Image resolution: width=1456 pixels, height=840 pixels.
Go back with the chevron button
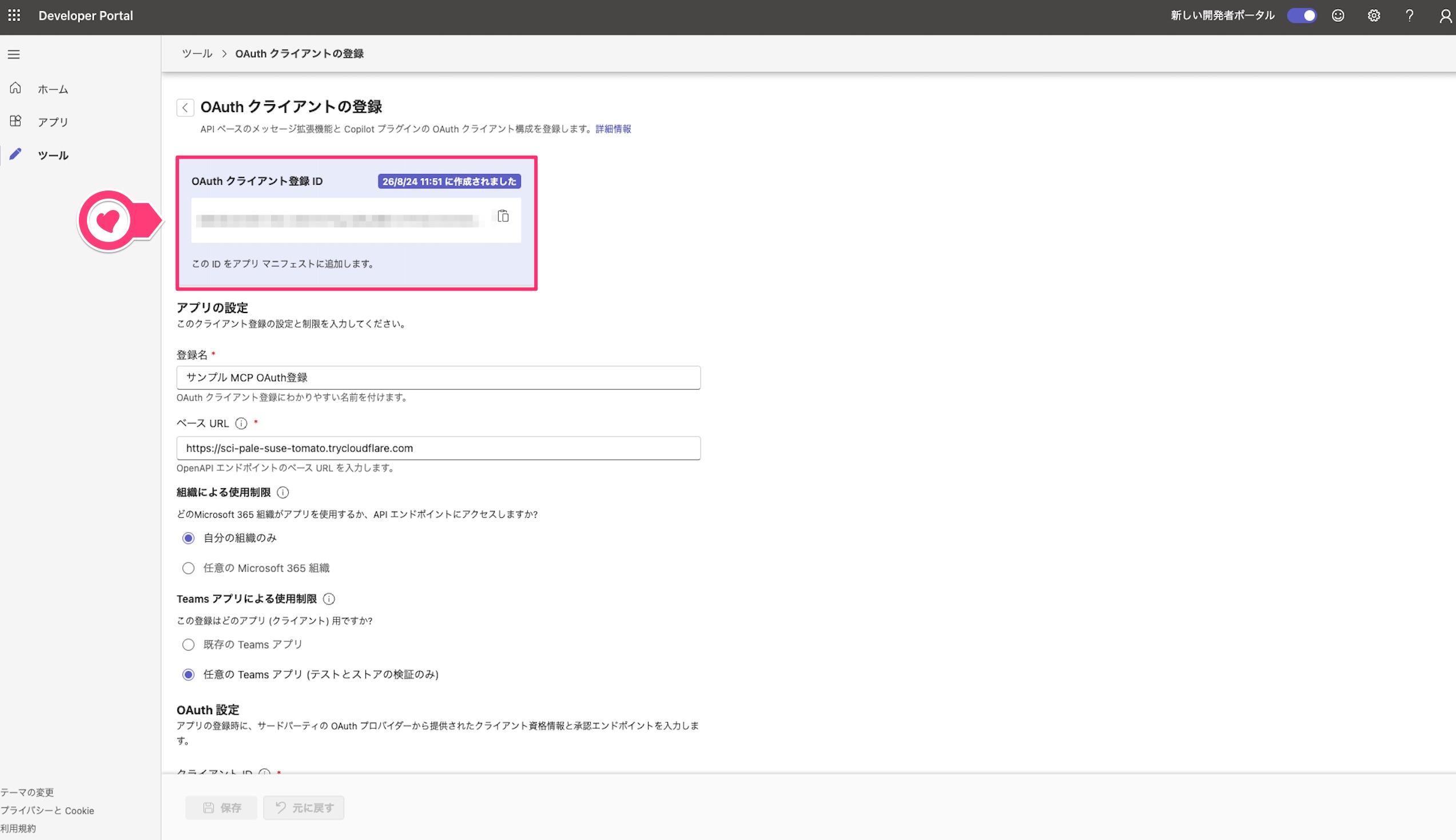coord(185,108)
